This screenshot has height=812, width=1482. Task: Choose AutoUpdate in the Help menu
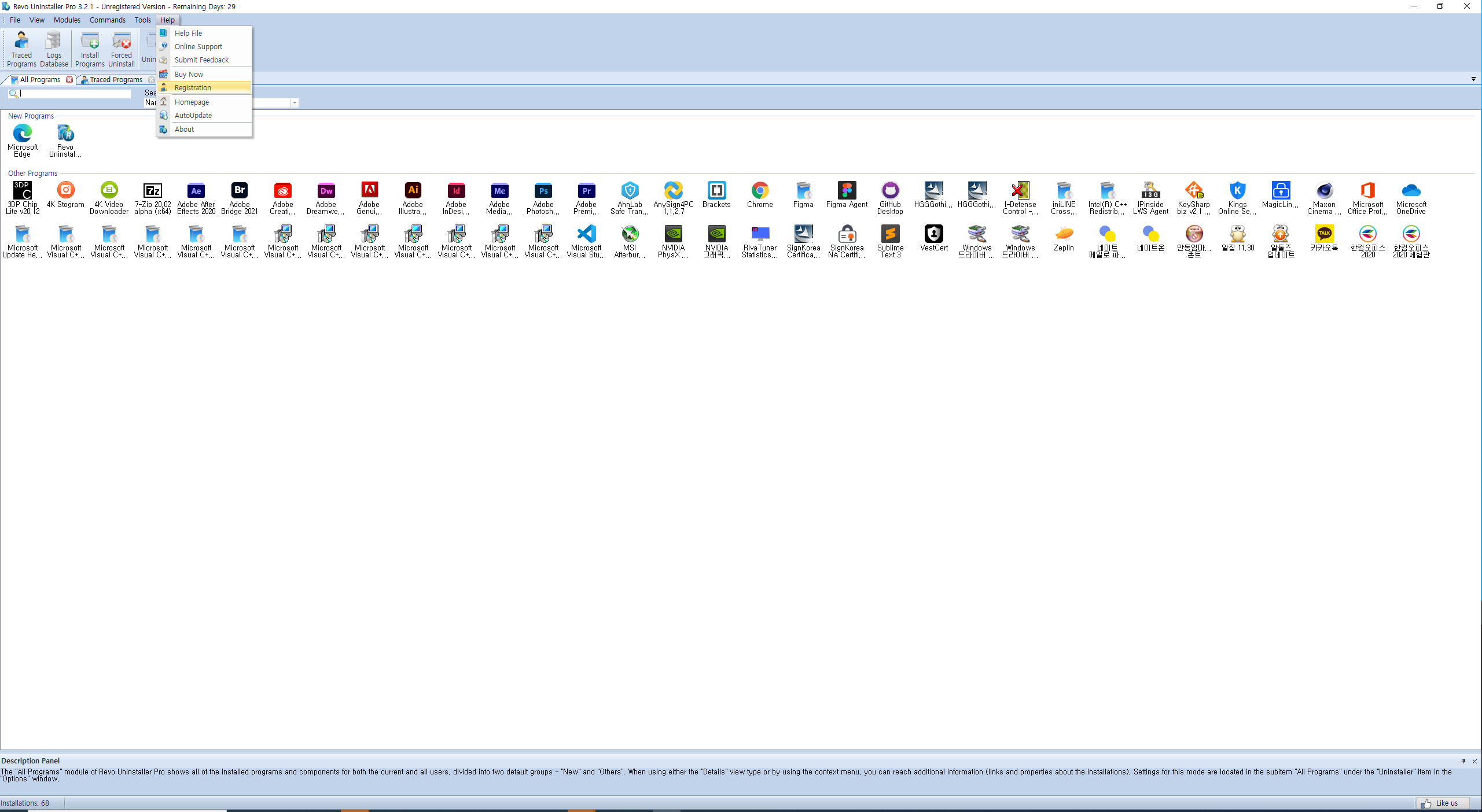(204, 115)
